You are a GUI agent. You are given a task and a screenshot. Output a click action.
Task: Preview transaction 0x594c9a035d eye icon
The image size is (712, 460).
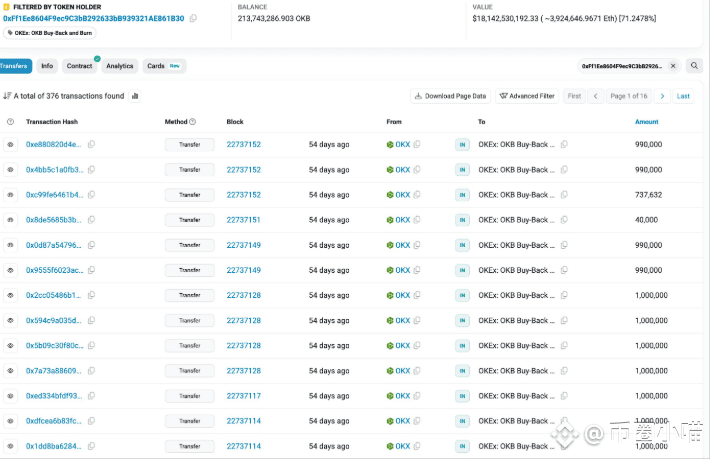pos(10,321)
